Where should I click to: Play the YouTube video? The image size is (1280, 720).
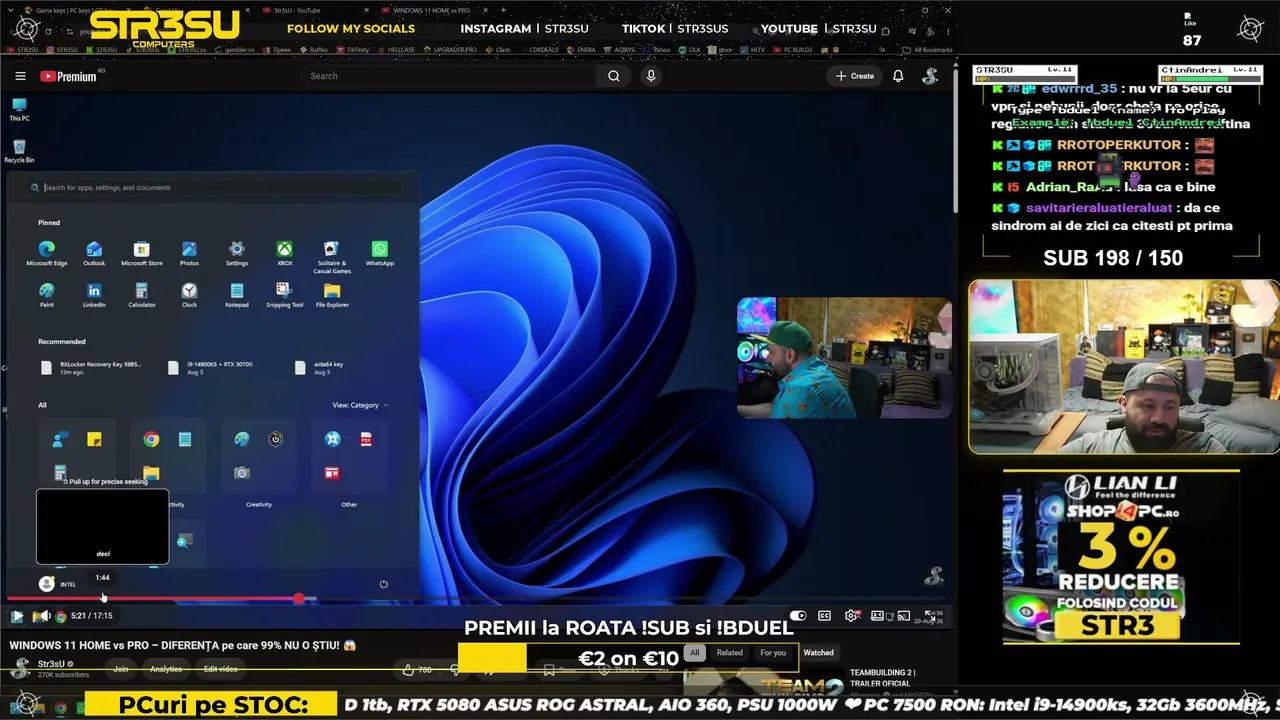pos(17,616)
